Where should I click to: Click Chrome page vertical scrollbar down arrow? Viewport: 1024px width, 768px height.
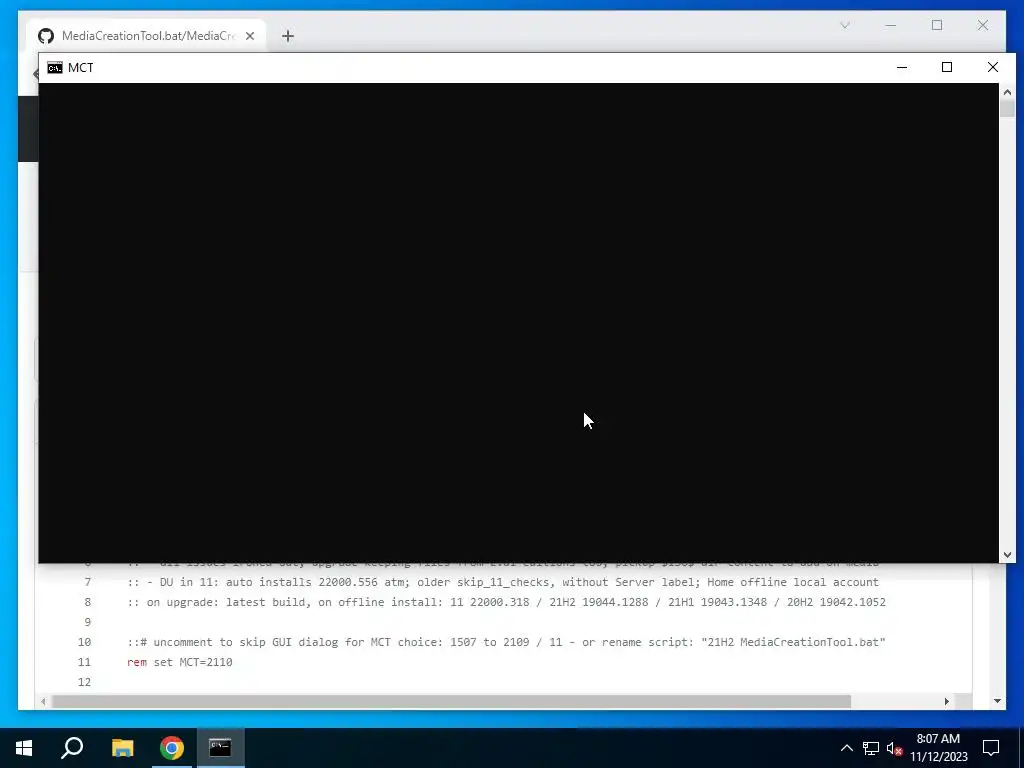(x=997, y=701)
